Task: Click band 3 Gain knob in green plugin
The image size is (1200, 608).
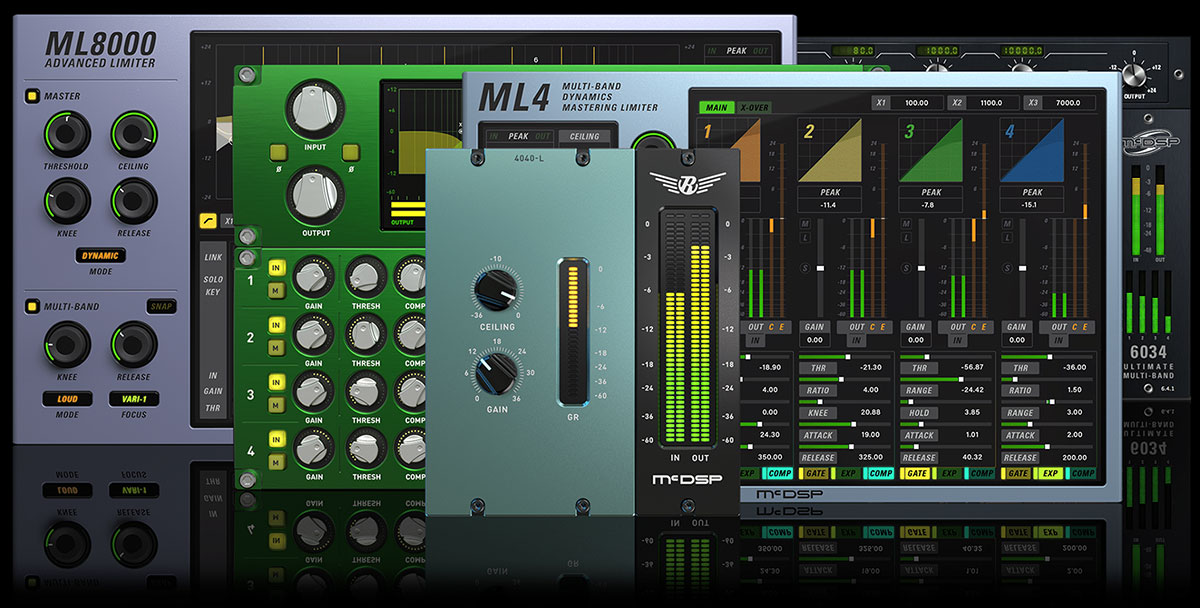Action: click(x=314, y=391)
